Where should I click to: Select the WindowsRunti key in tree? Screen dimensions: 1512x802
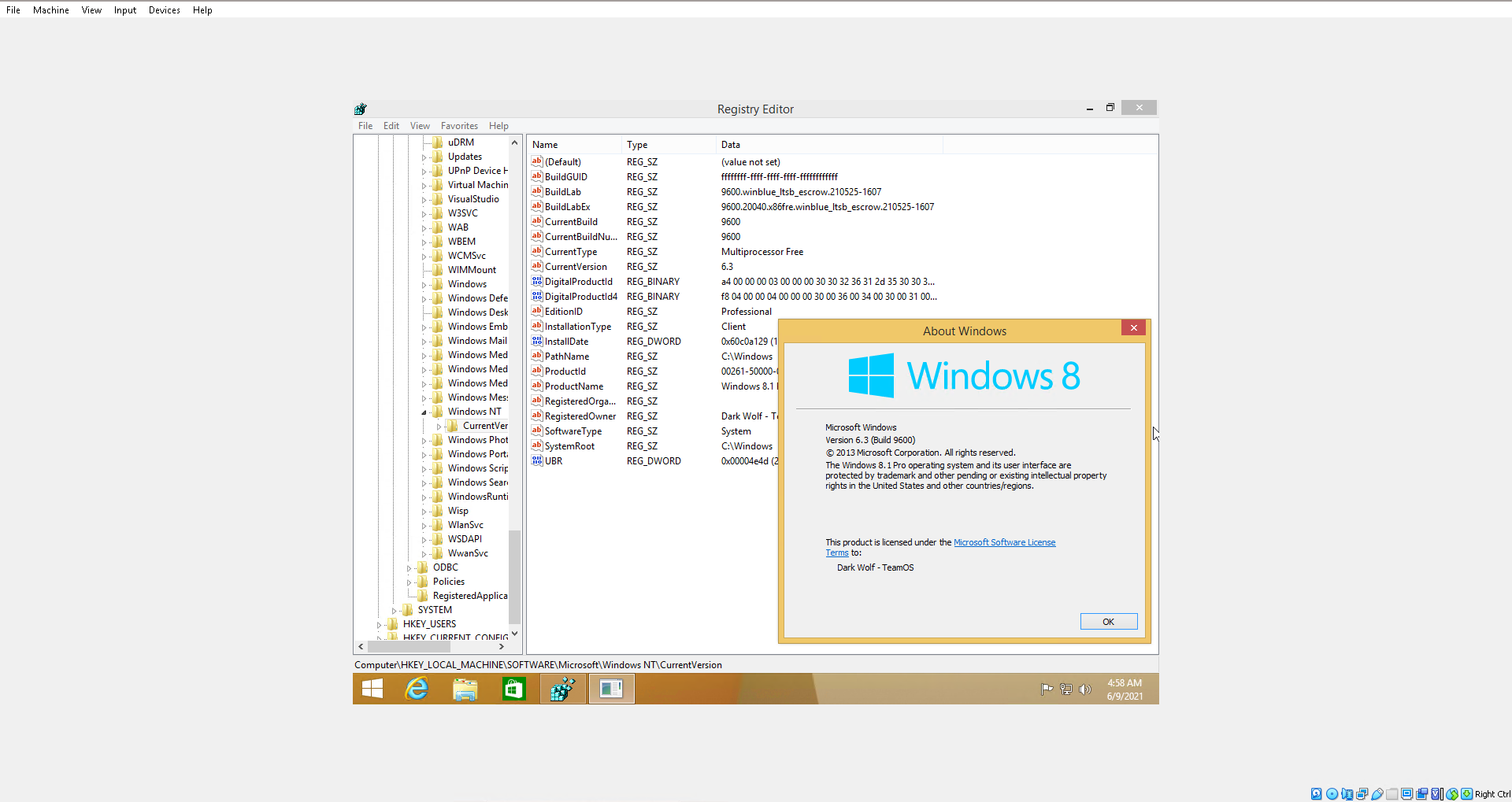478,497
